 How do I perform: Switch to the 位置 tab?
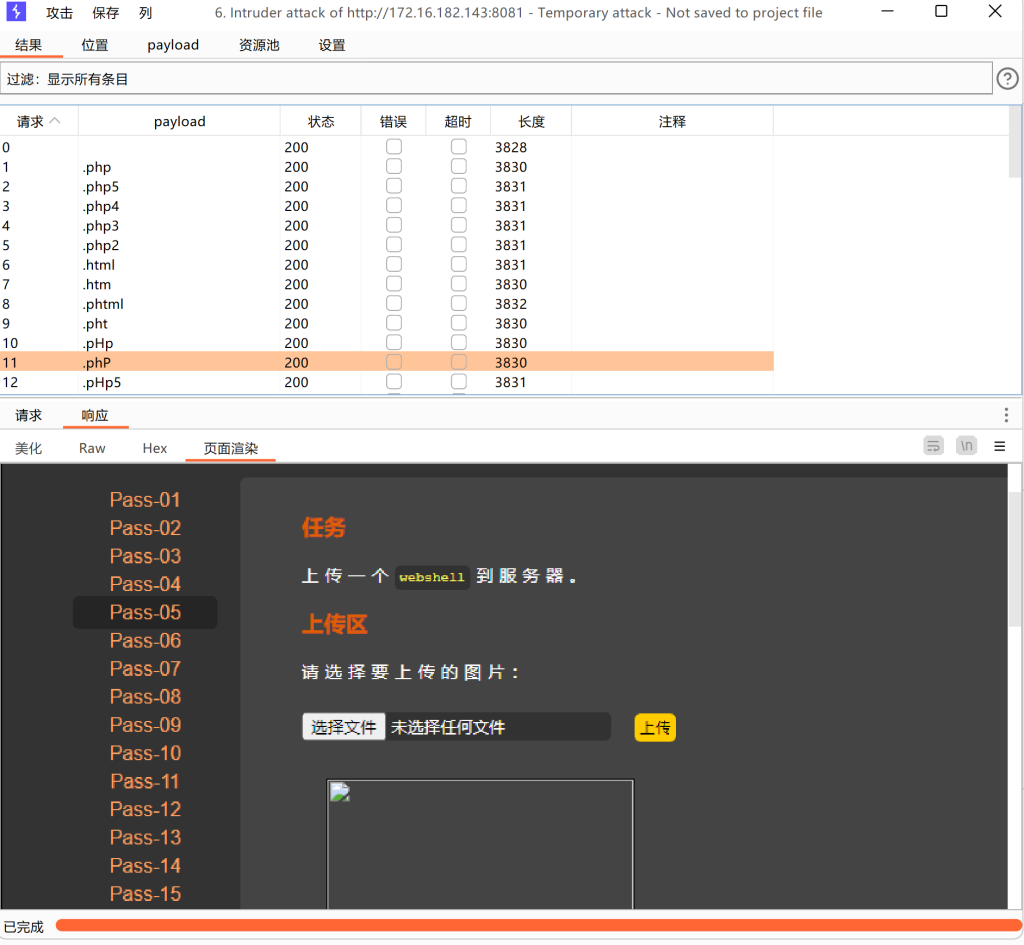(95, 45)
